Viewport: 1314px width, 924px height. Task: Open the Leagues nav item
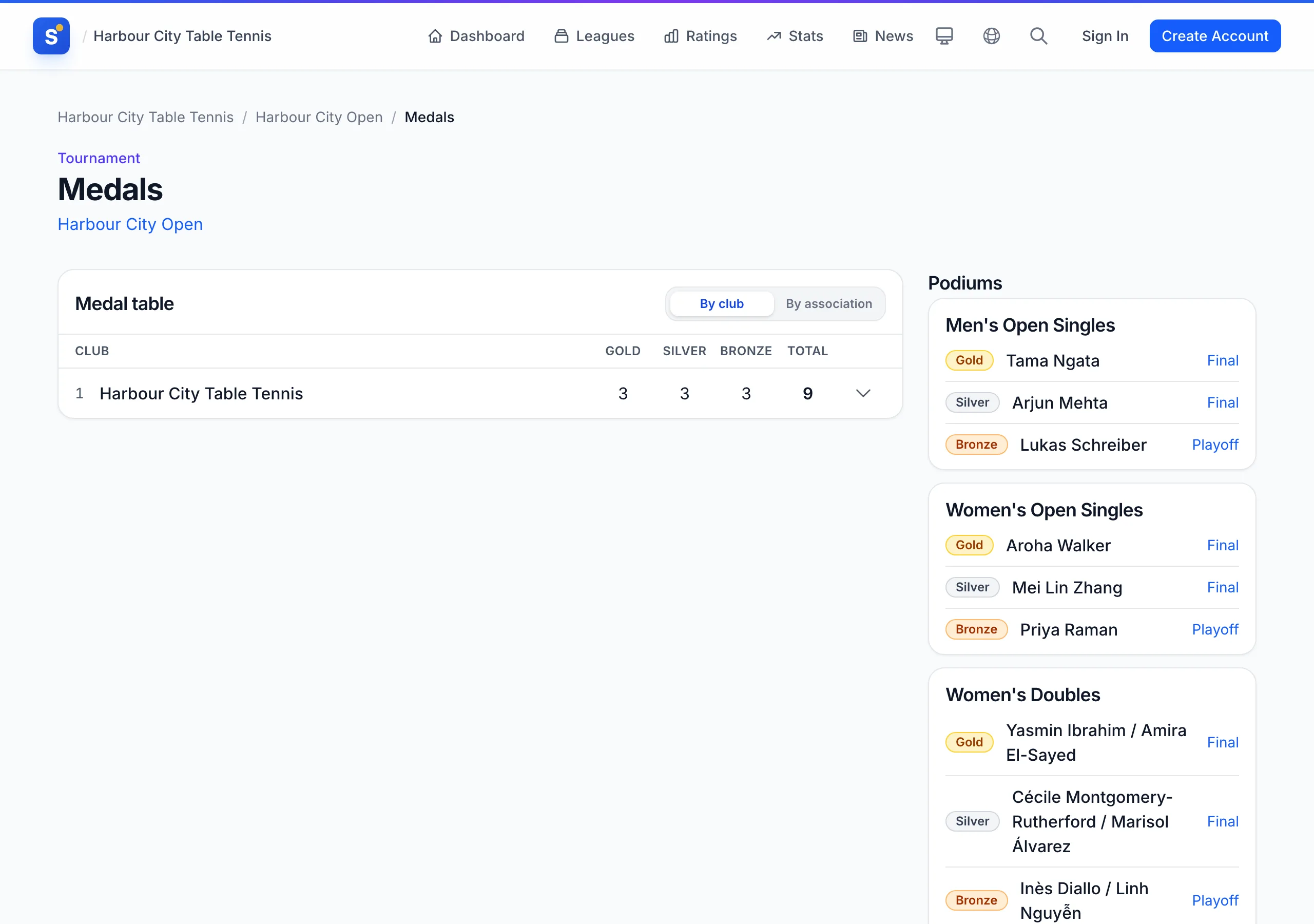594,36
